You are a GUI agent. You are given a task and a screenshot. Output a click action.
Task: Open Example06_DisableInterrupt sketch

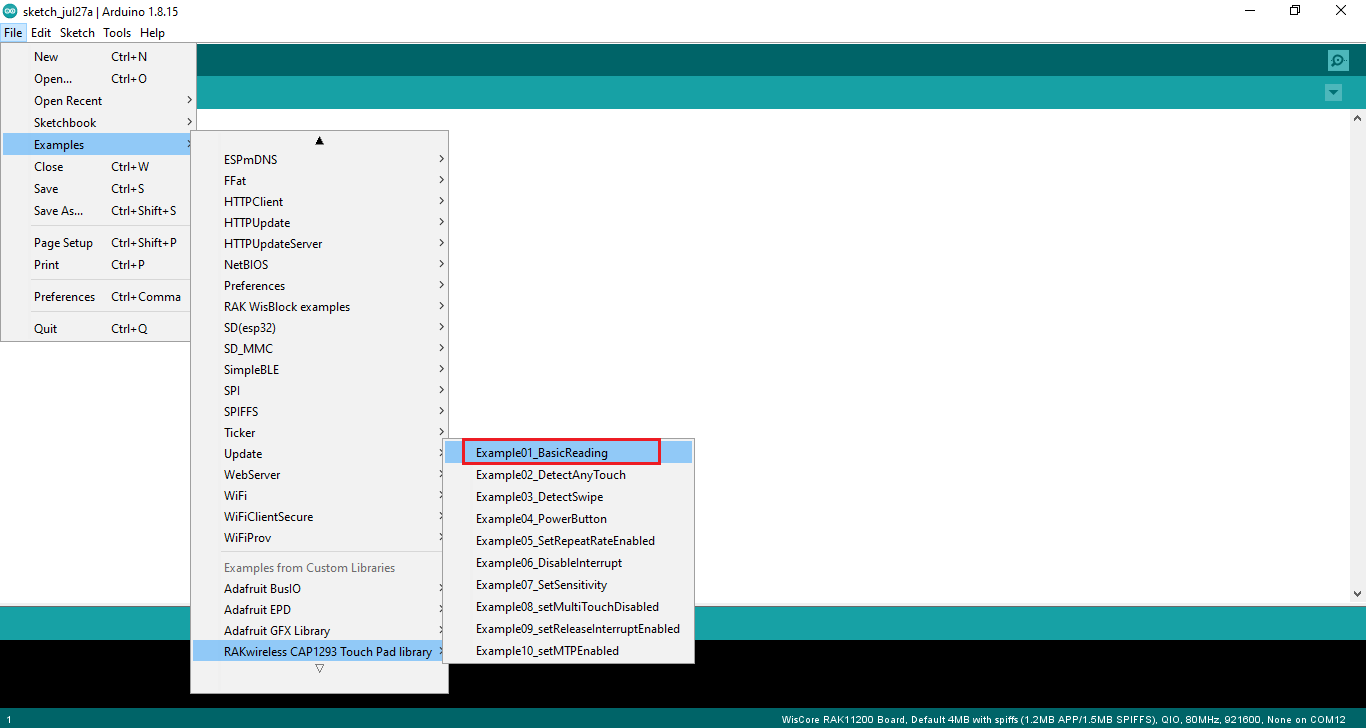point(568,563)
